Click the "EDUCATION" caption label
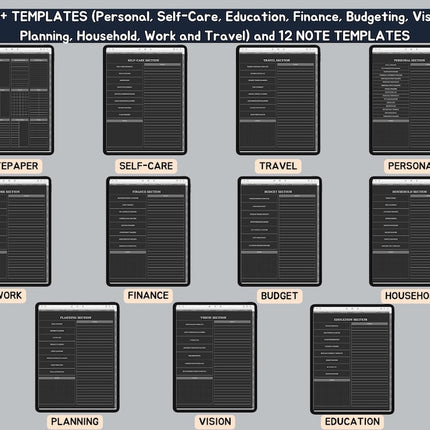The width and height of the screenshot is (430, 430). pyautogui.click(x=352, y=421)
